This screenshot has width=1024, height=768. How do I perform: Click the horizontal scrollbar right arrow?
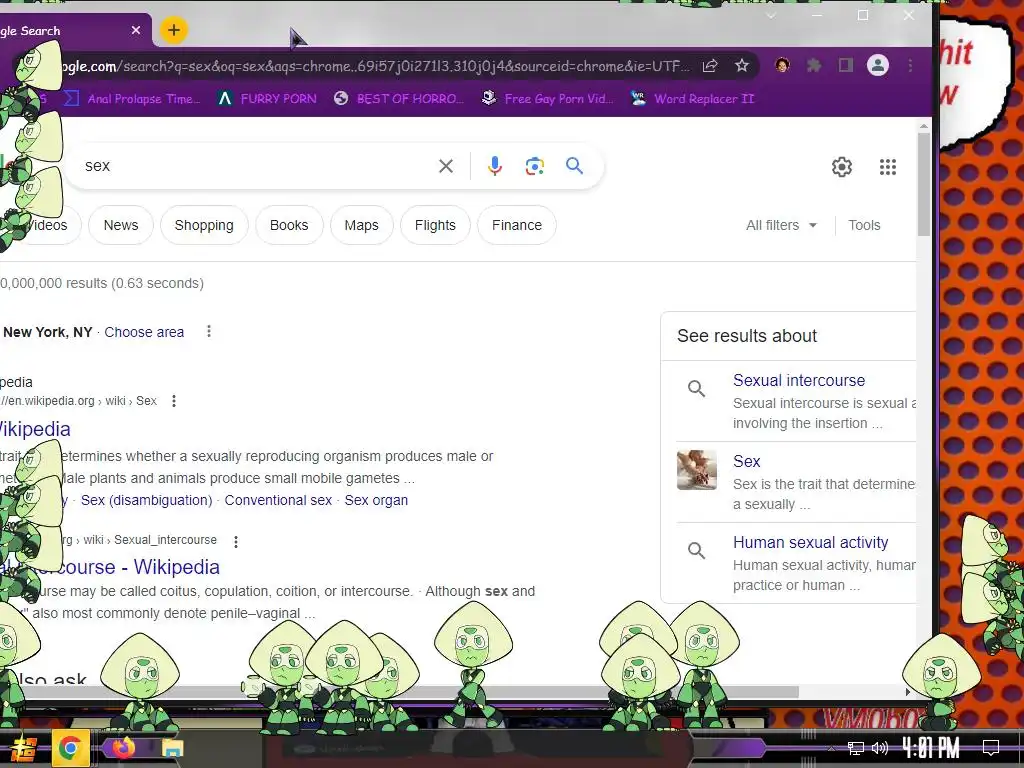[x=908, y=692]
